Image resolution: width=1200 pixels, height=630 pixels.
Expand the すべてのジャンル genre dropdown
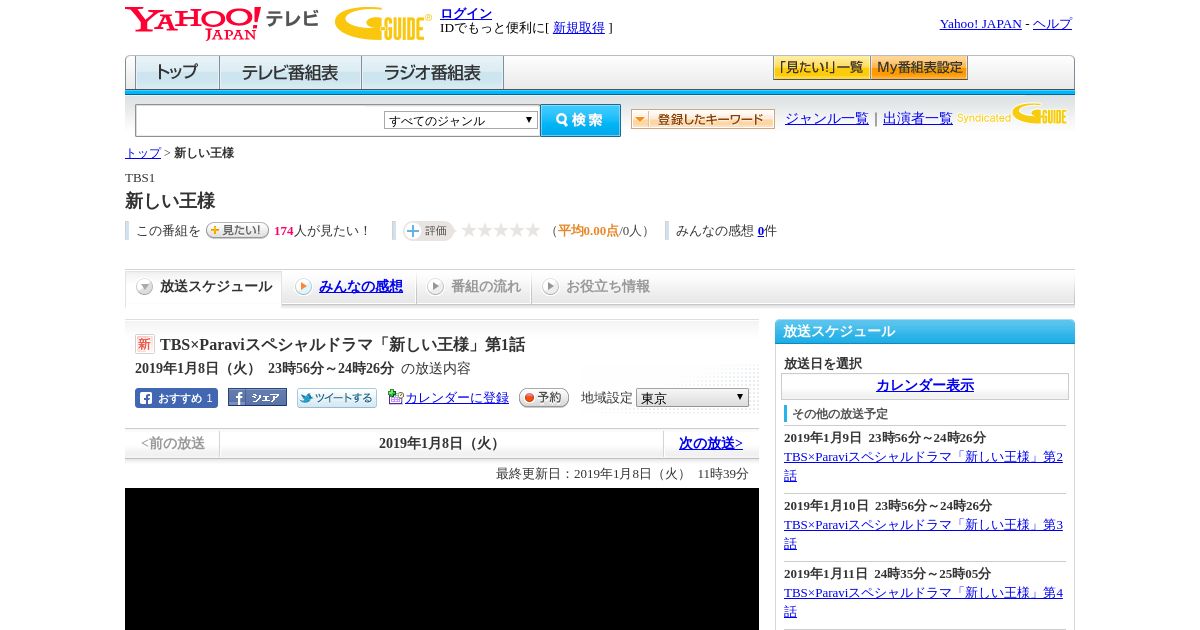[461, 120]
